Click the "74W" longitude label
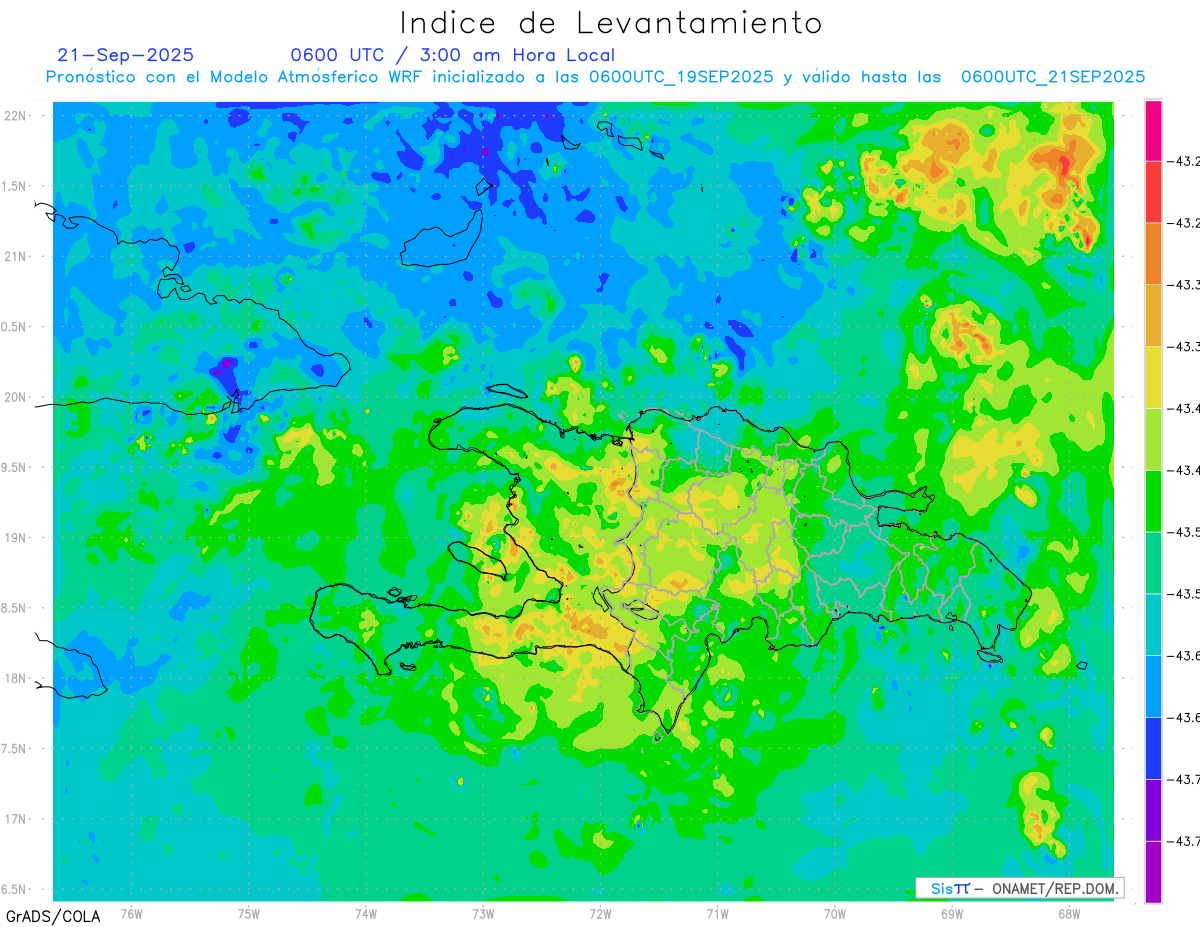 [365, 913]
